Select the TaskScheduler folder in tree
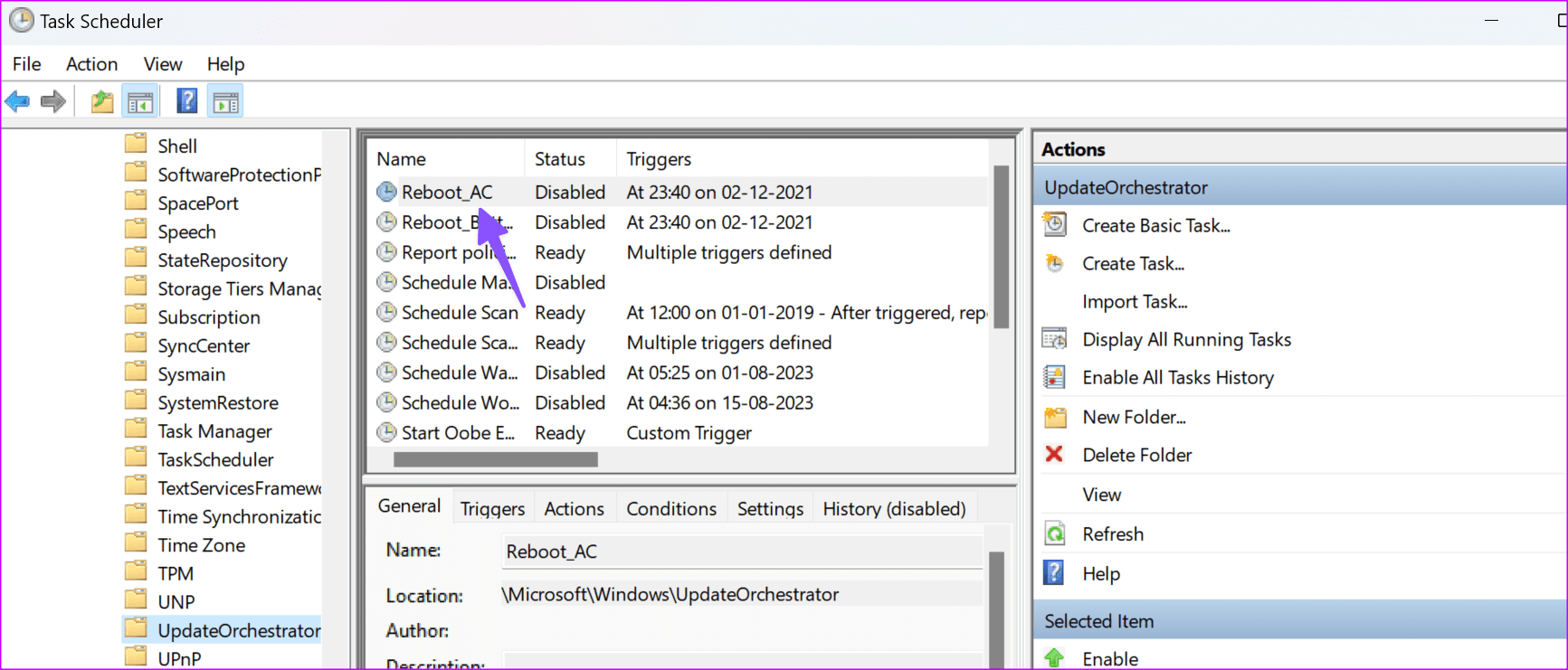 [x=215, y=459]
